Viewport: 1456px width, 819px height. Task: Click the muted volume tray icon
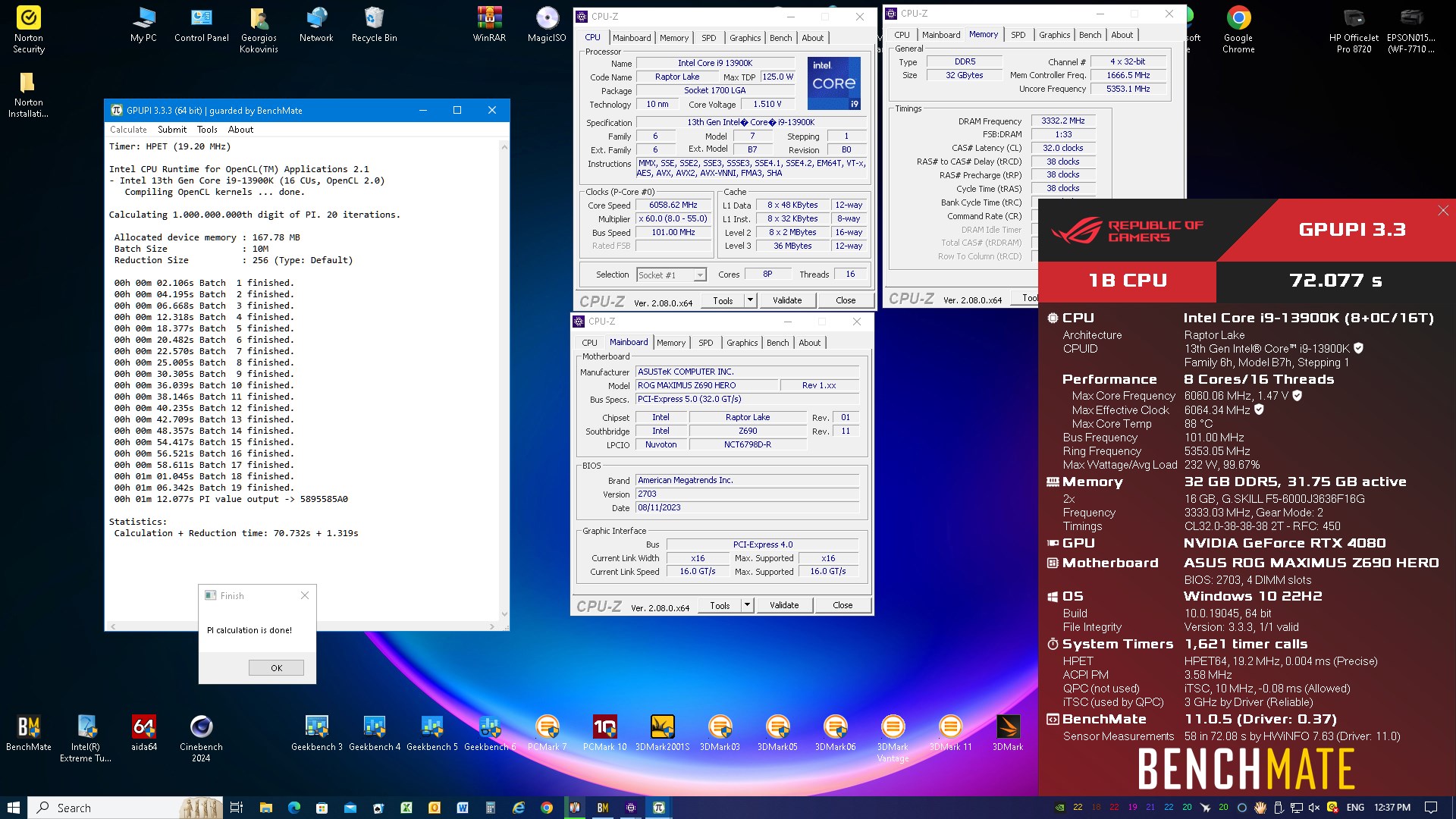pyautogui.click(x=1313, y=808)
